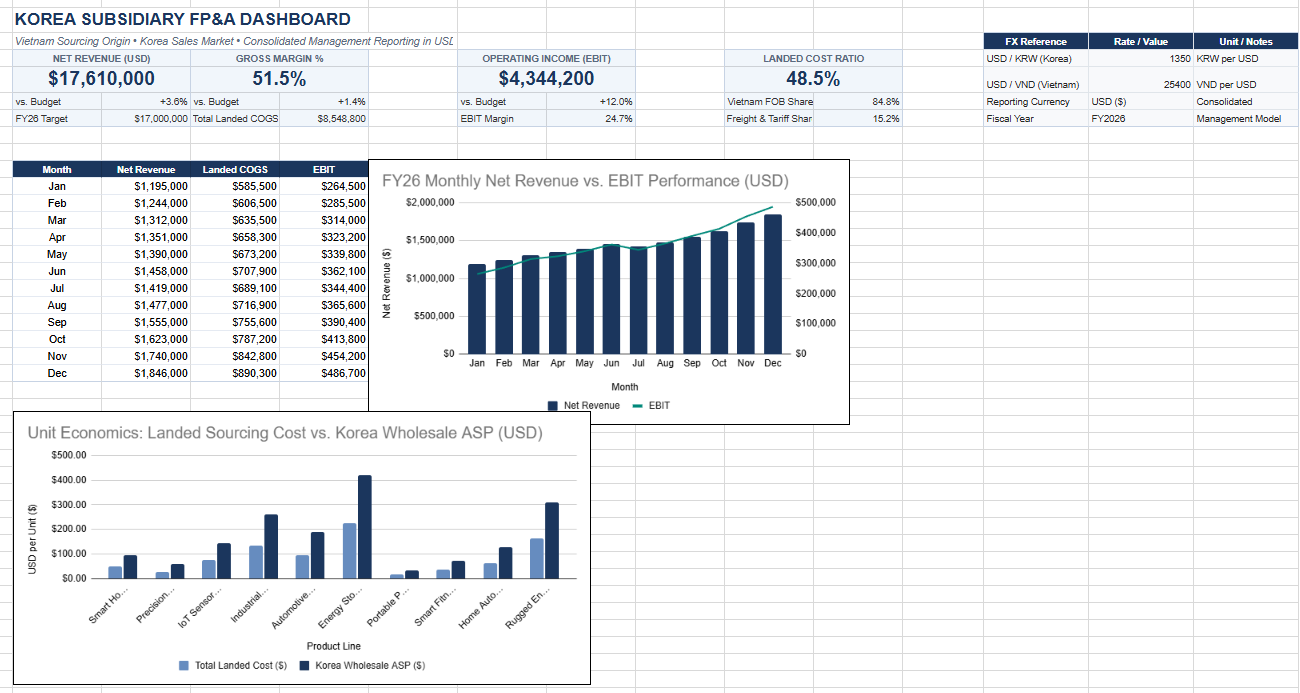The height and width of the screenshot is (693, 1300).
Task: Select the Gross Margin 51.5% value
Action: (x=279, y=79)
